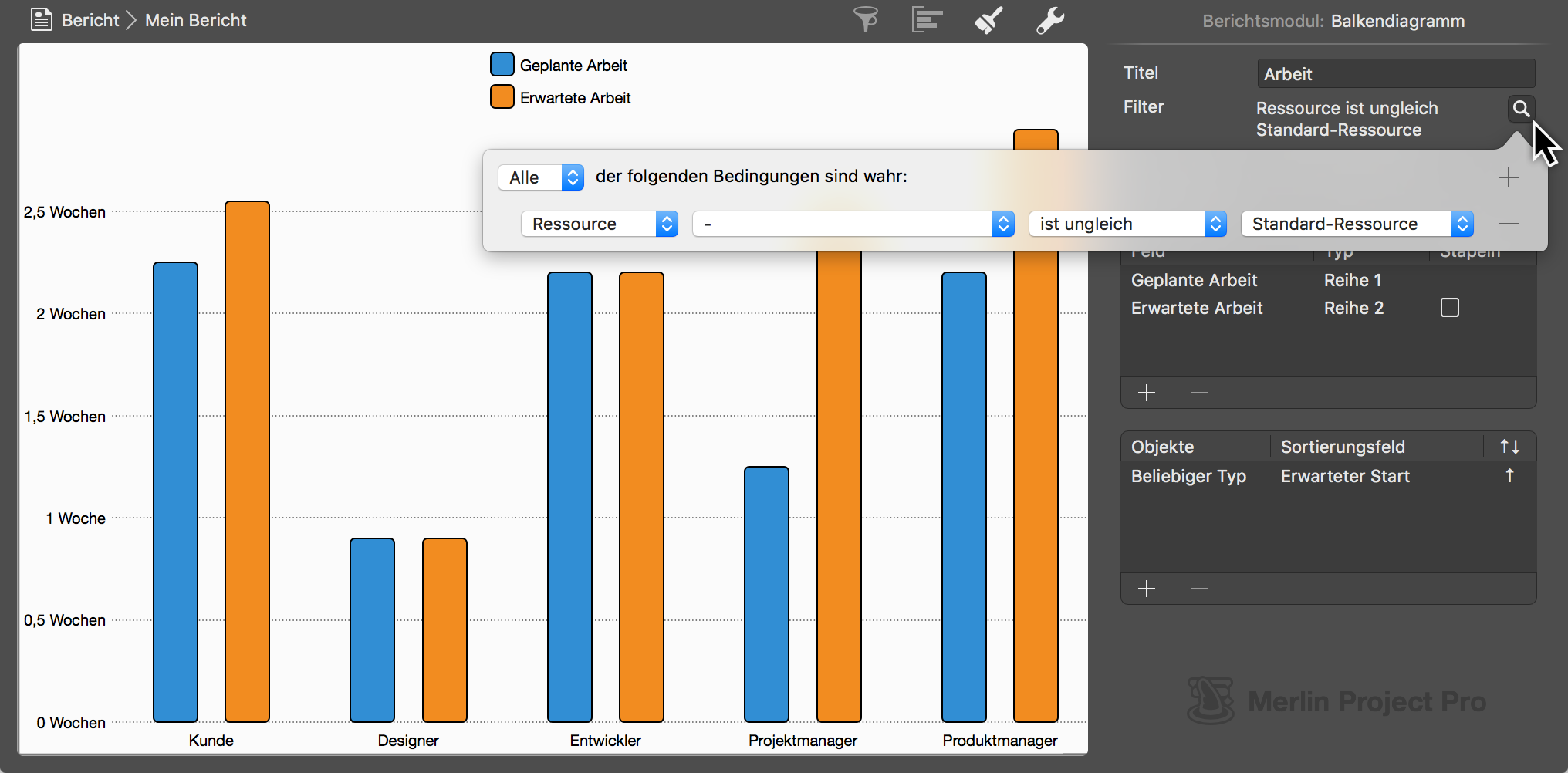Image resolution: width=1568 pixels, height=773 pixels.
Task: Click the sort direction arrows column header
Action: point(1509,447)
